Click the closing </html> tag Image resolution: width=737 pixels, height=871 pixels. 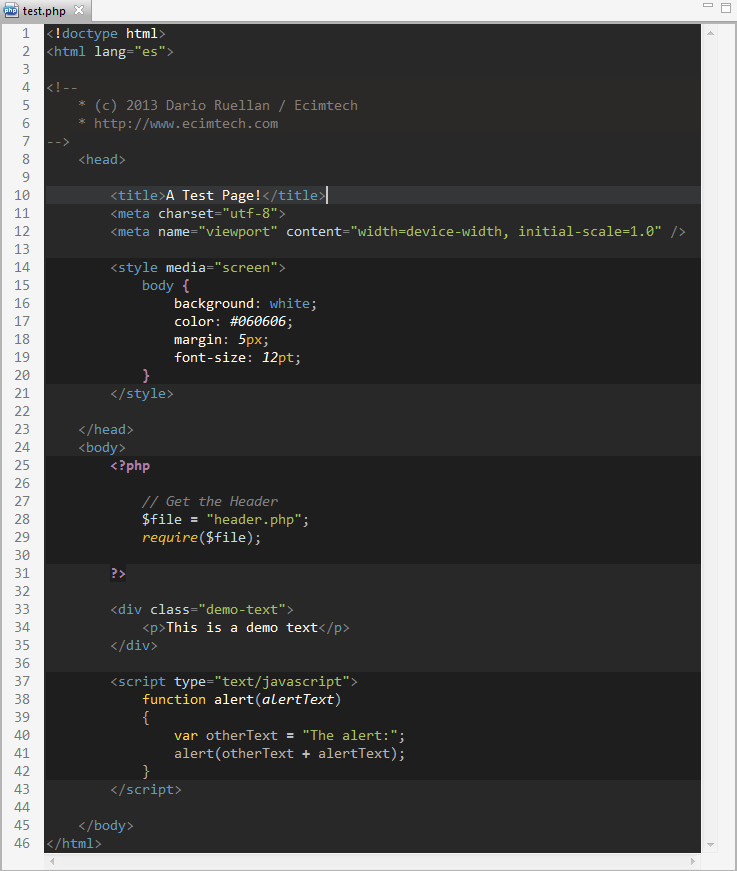coord(74,843)
